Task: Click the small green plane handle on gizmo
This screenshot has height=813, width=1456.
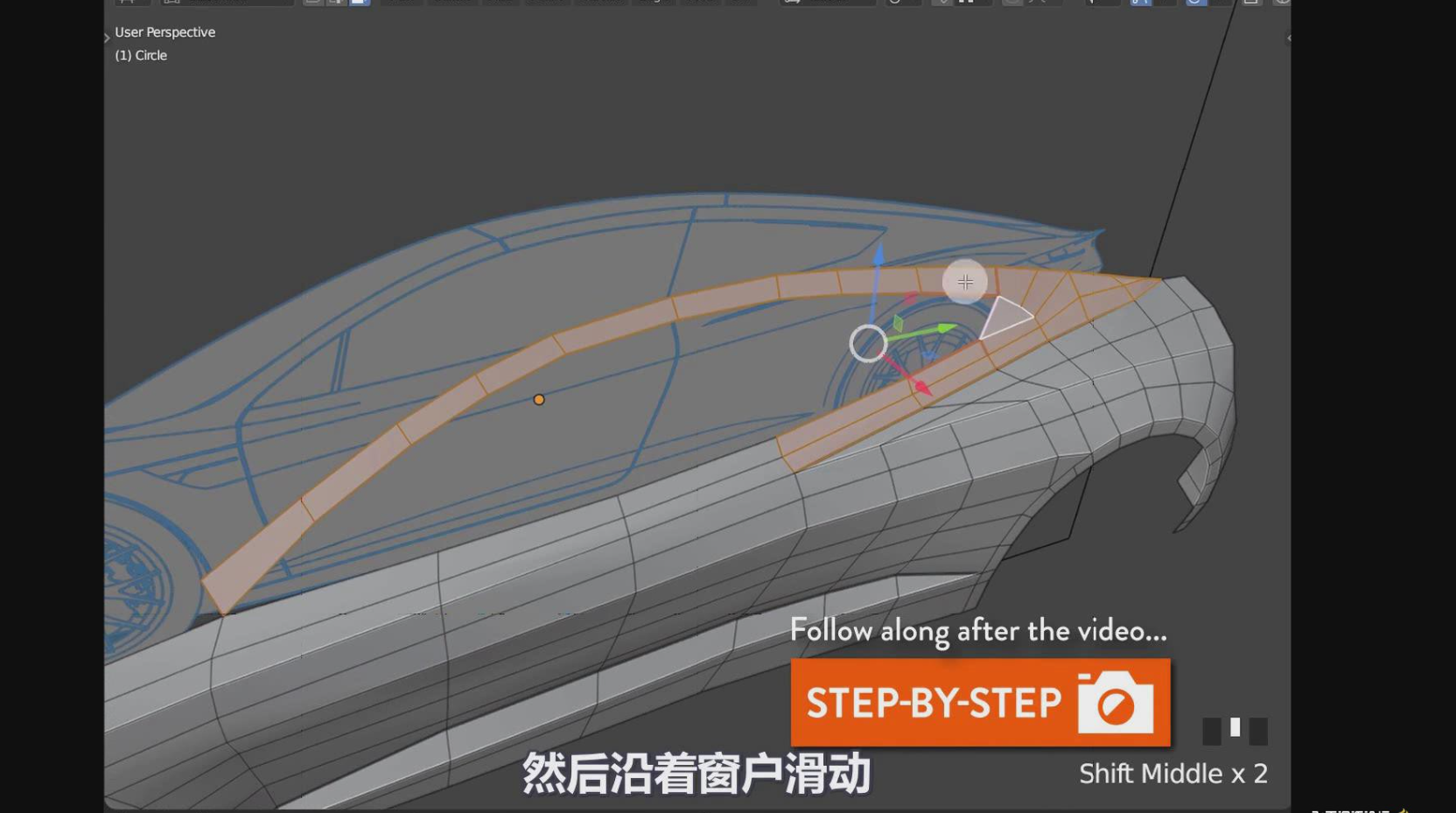Action: click(898, 324)
